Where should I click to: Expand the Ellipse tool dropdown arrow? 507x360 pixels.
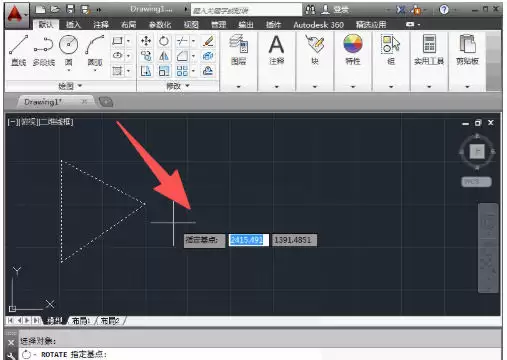coord(128,55)
